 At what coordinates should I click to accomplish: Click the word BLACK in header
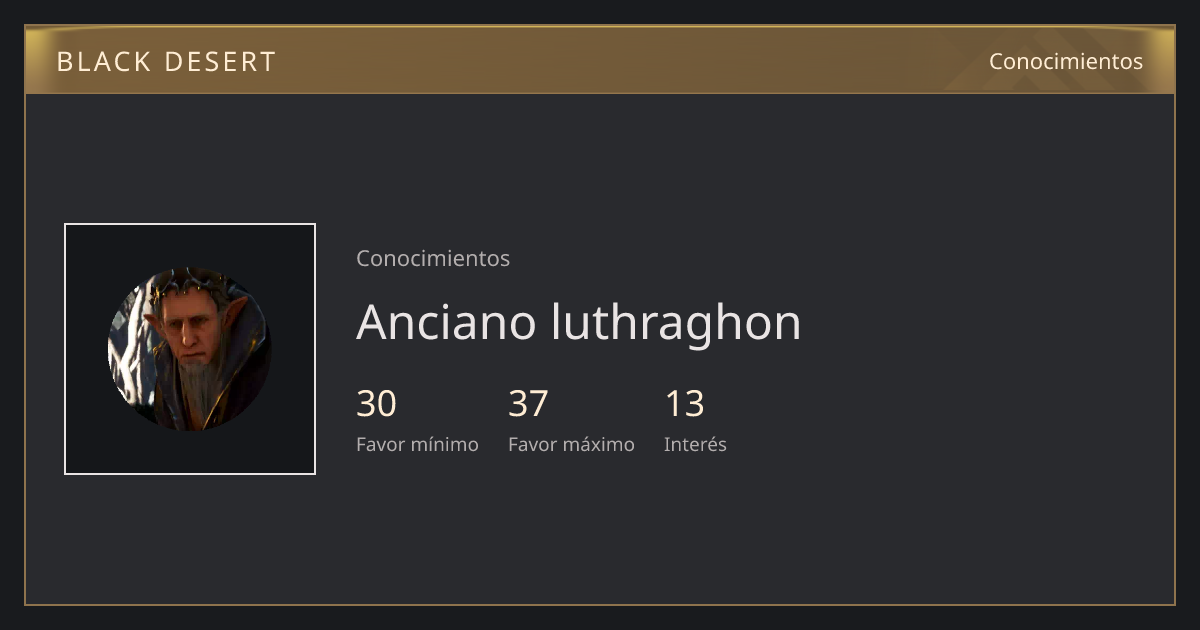(x=103, y=62)
